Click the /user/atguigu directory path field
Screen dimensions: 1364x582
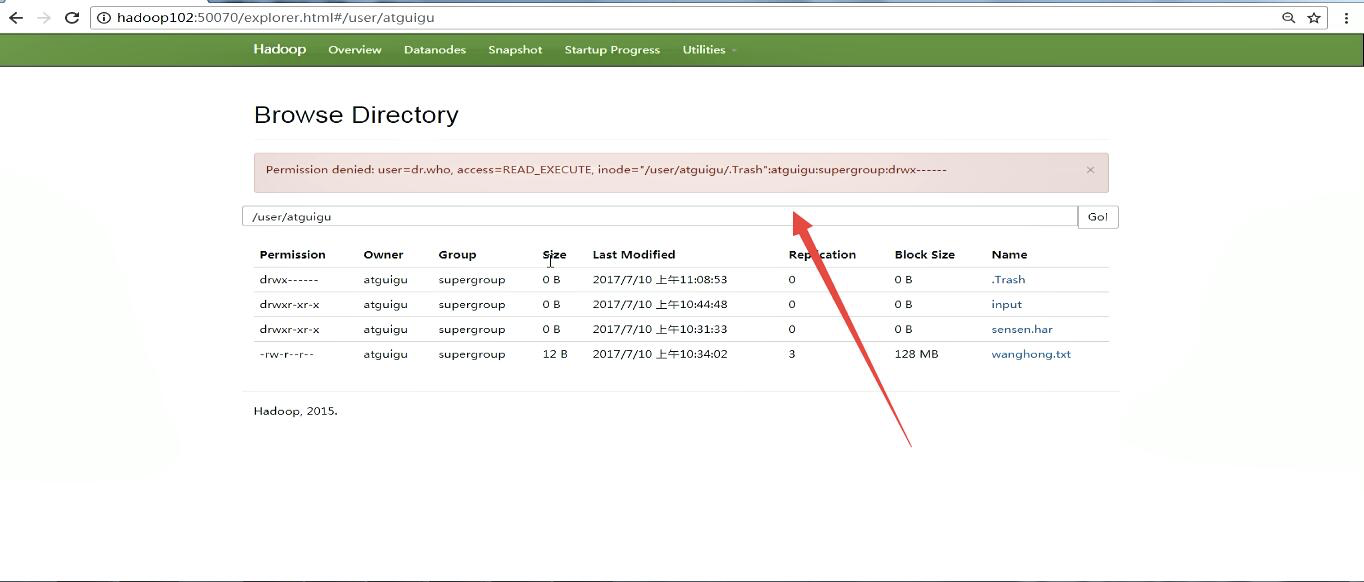tap(660, 217)
